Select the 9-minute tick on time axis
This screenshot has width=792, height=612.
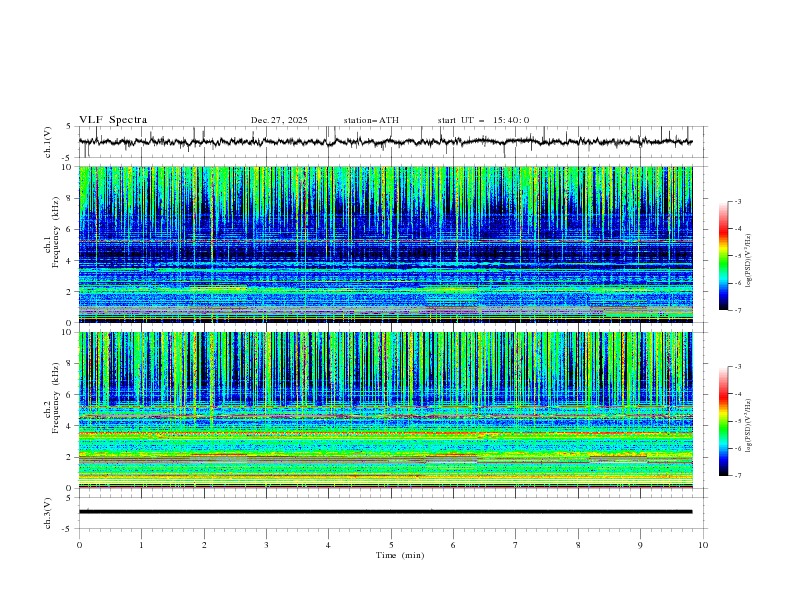coord(641,546)
